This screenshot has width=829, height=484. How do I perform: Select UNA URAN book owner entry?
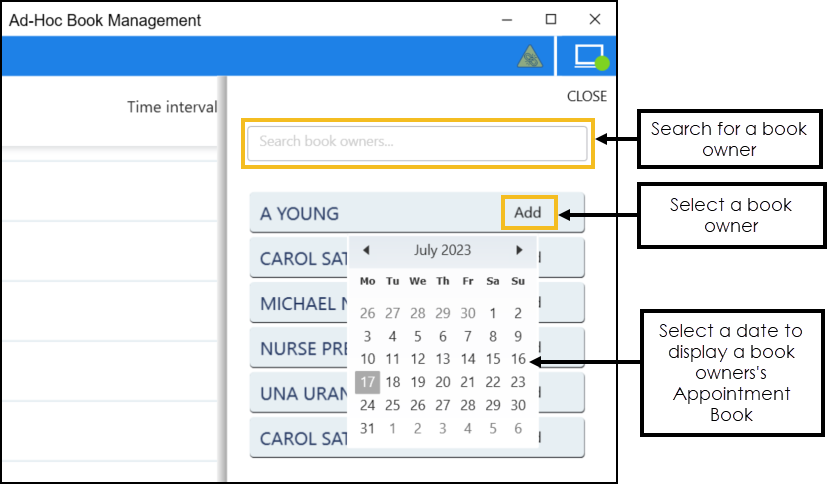pyautogui.click(x=299, y=393)
